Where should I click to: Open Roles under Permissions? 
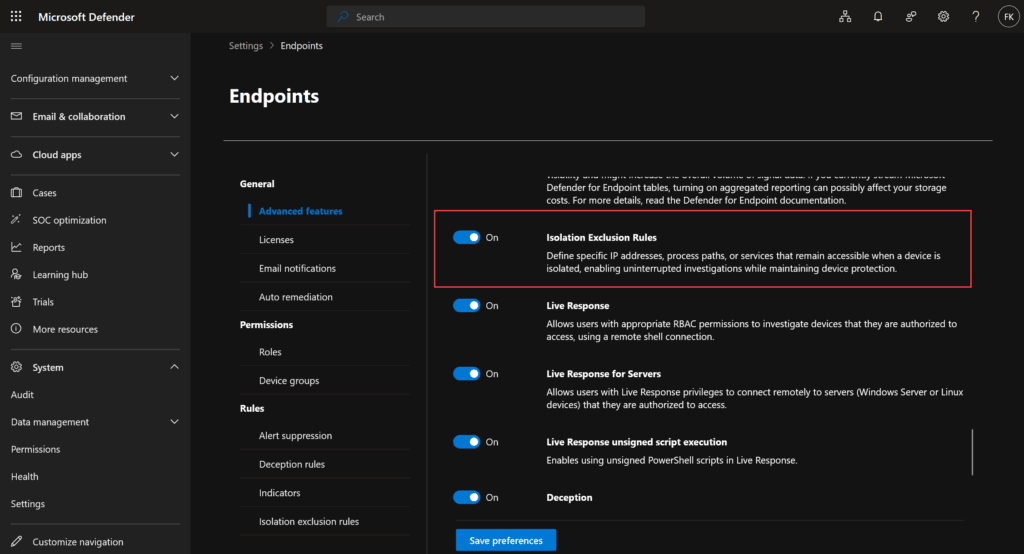tap(270, 352)
